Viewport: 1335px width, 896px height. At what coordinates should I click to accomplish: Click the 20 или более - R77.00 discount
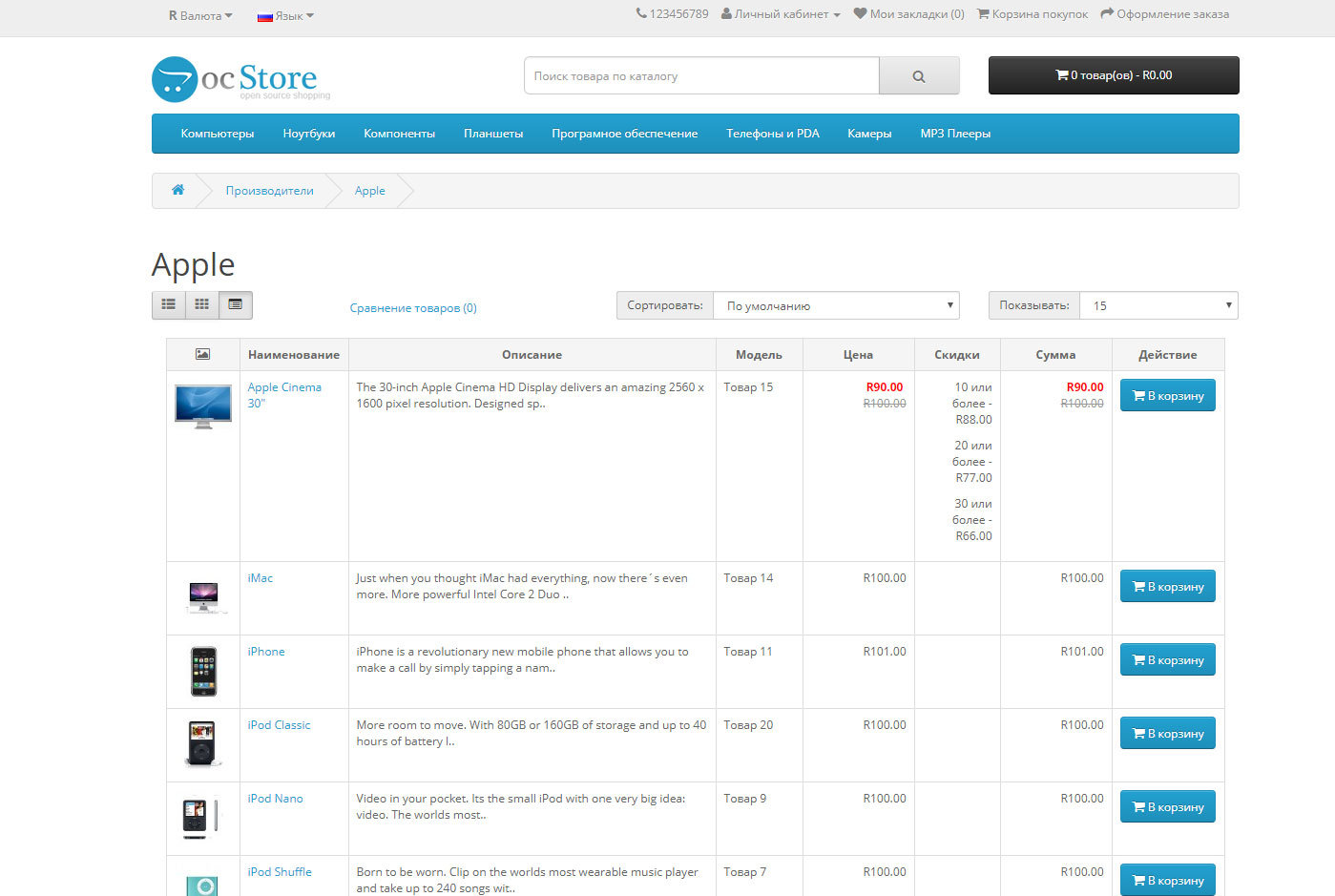tap(972, 462)
